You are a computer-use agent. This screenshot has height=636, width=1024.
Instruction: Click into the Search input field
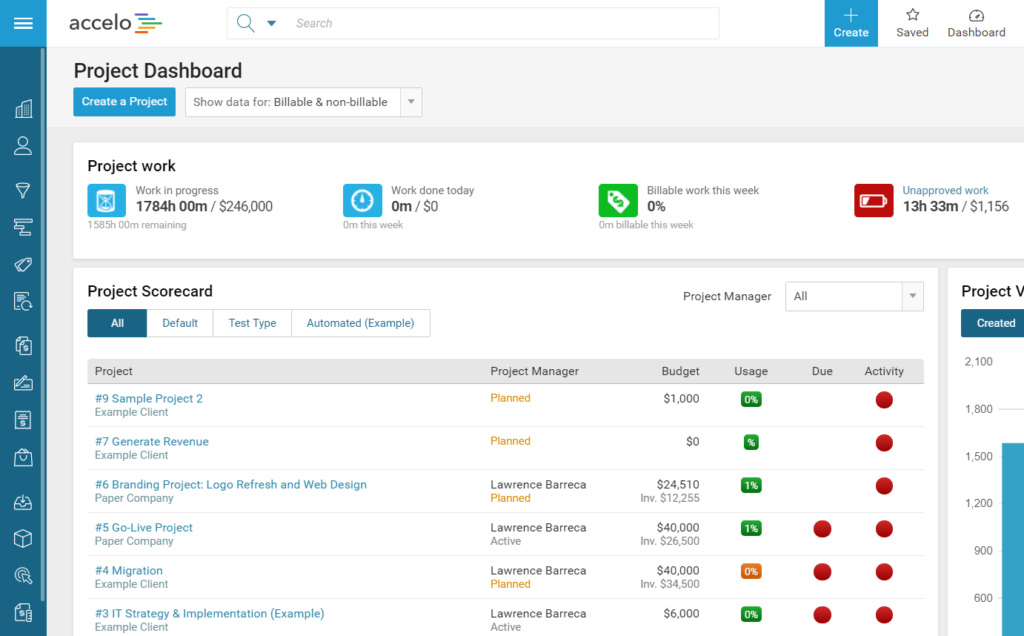click(x=500, y=23)
